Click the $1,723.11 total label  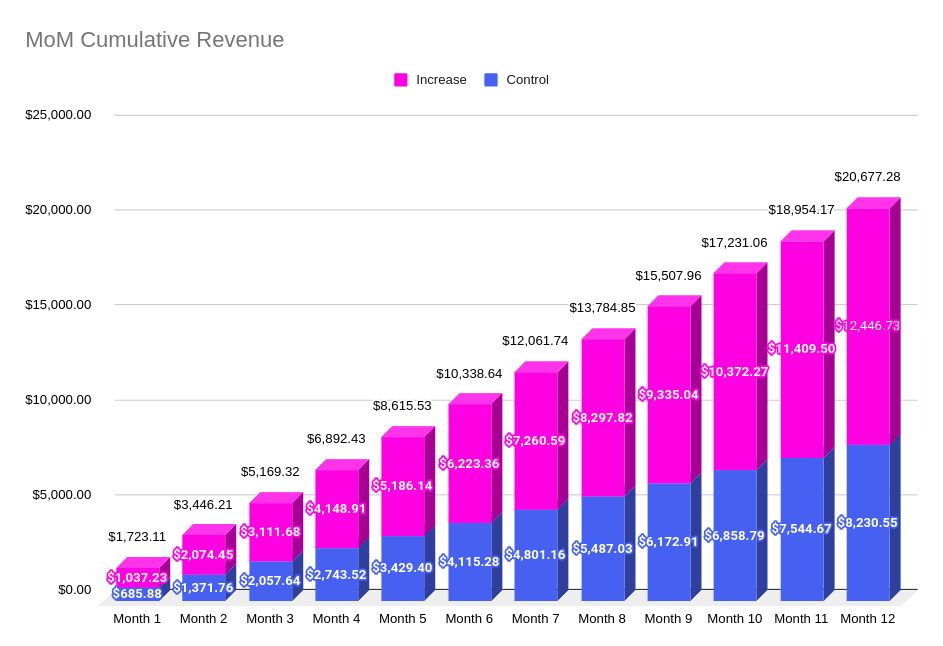(137, 537)
